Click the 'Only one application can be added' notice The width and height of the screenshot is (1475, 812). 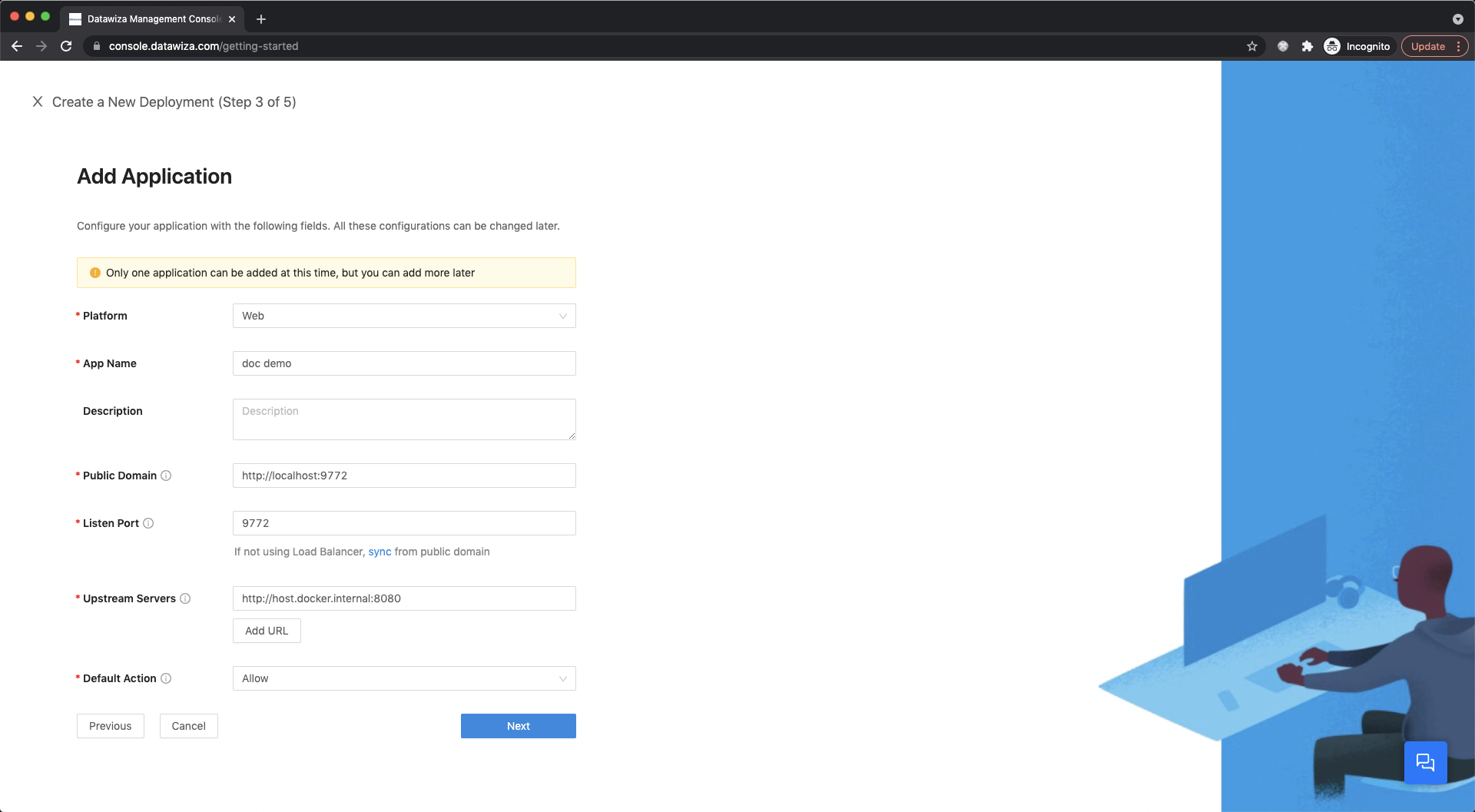tap(326, 273)
